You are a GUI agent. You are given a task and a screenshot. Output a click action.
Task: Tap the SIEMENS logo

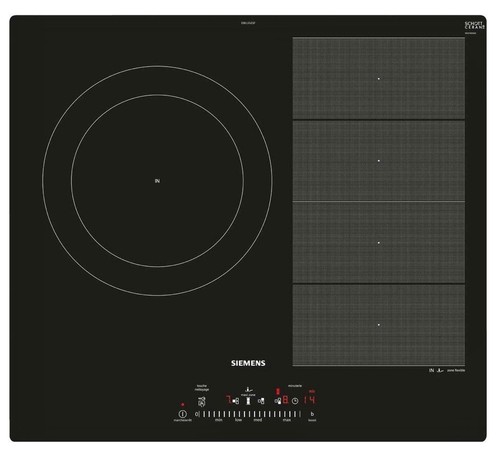tap(248, 363)
